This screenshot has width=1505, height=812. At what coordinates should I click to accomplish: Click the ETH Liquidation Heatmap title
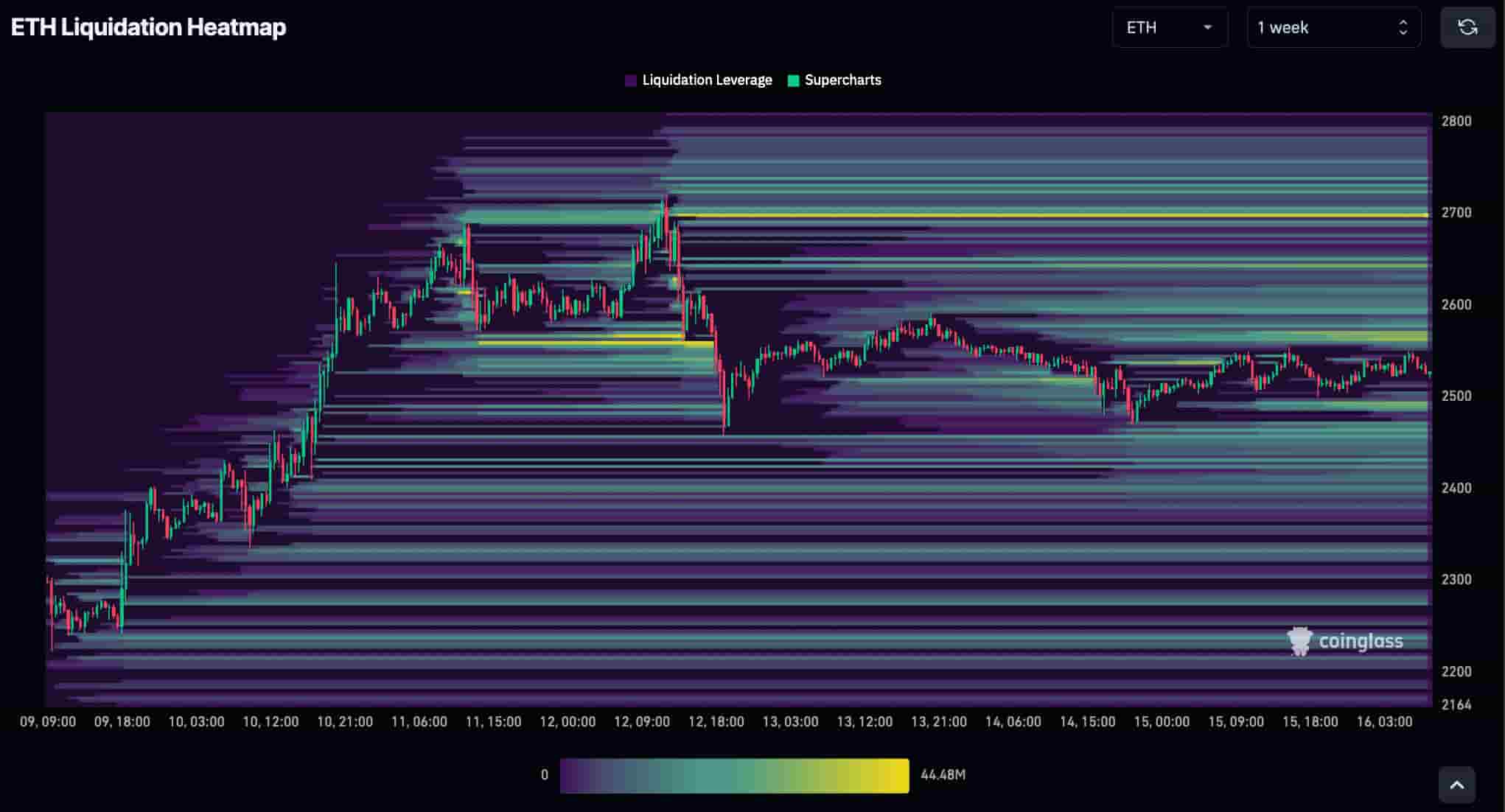148,27
